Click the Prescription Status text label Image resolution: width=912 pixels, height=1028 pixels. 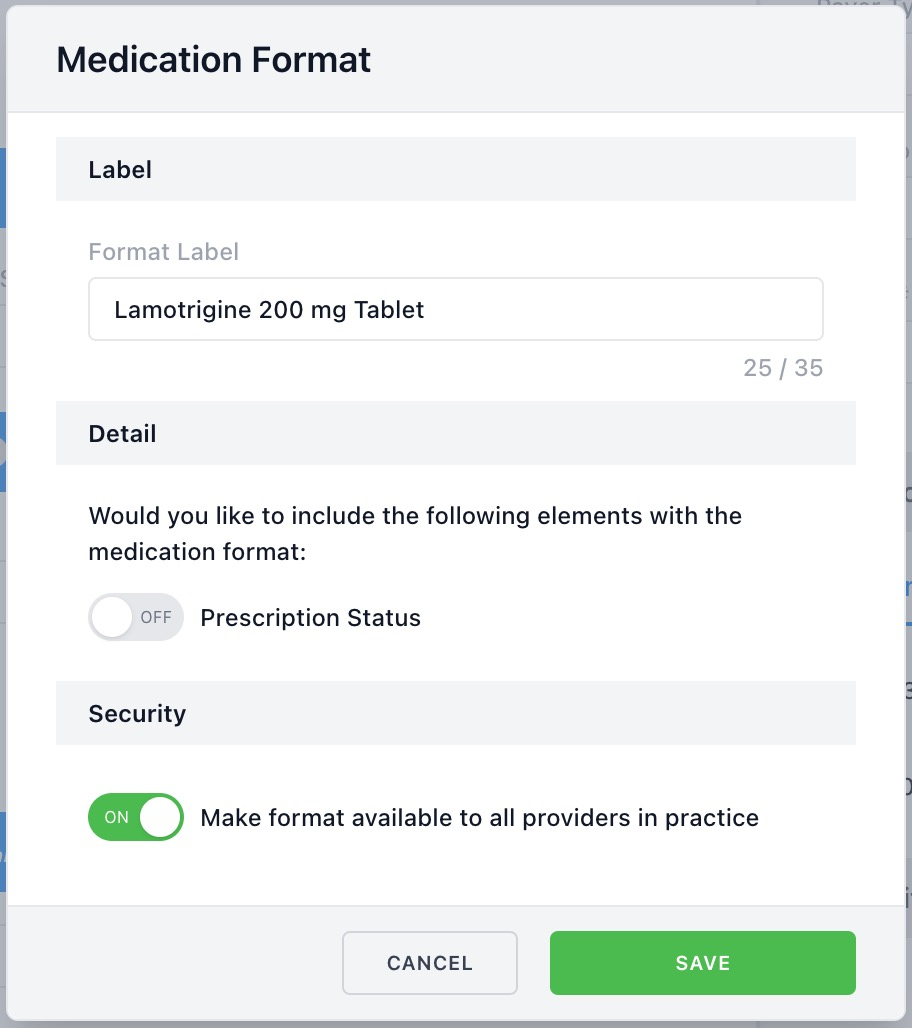[310, 618]
